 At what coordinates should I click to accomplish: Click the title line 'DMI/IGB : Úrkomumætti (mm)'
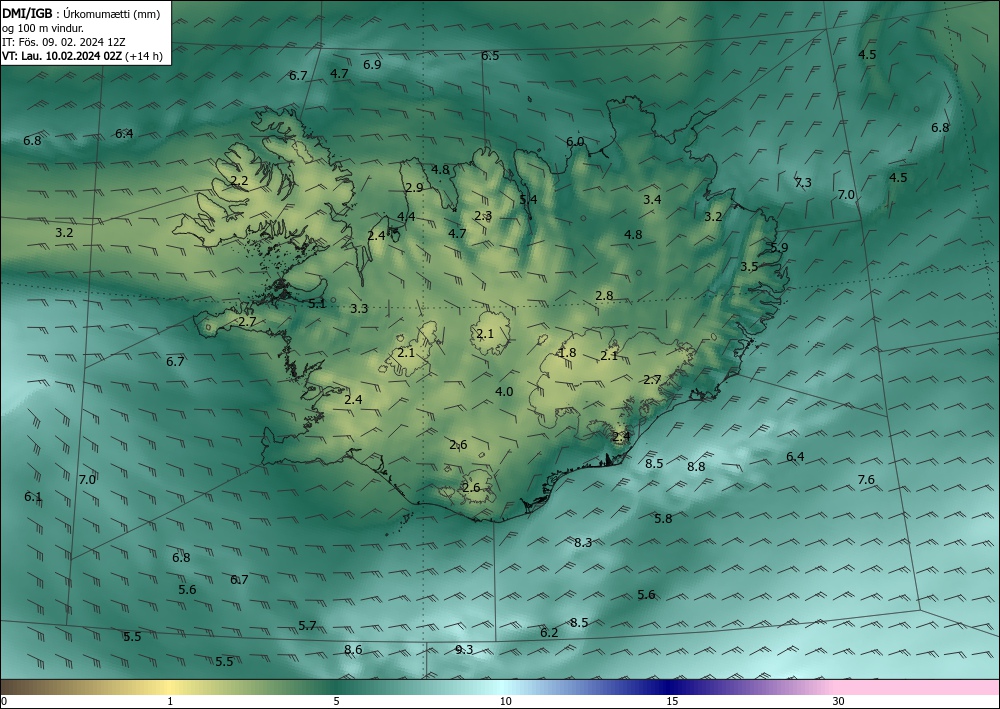(x=81, y=14)
